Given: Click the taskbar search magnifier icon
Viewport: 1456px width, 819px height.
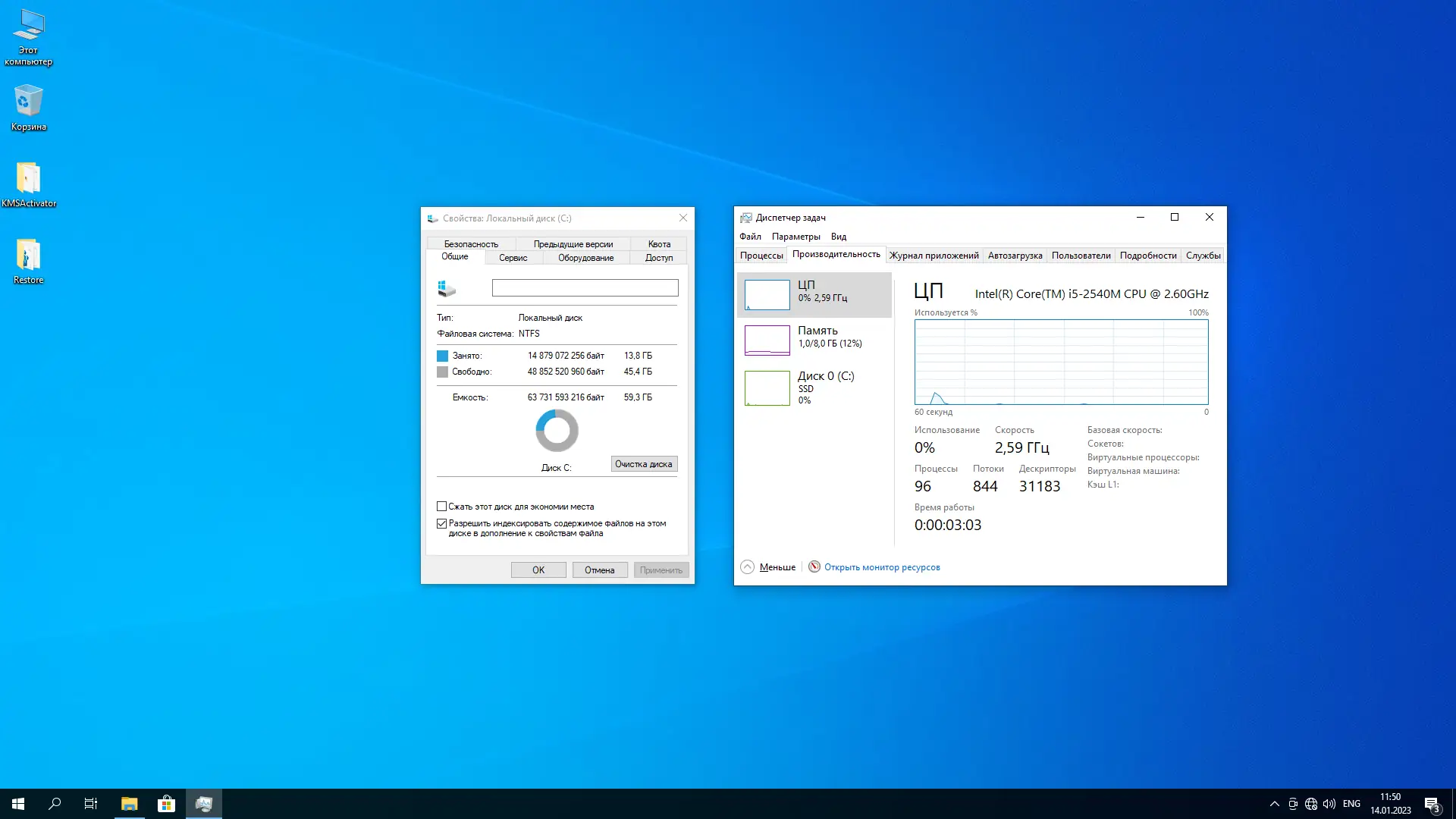Looking at the screenshot, I should [x=55, y=804].
